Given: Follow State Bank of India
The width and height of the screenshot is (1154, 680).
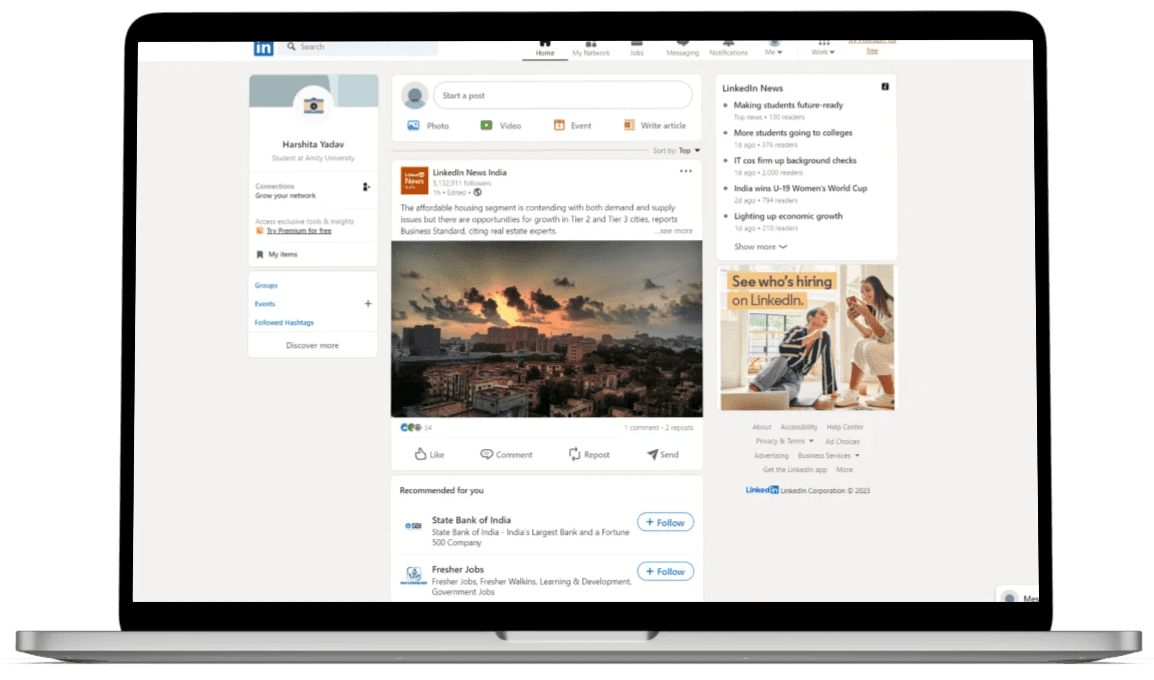Looking at the screenshot, I should tap(665, 523).
